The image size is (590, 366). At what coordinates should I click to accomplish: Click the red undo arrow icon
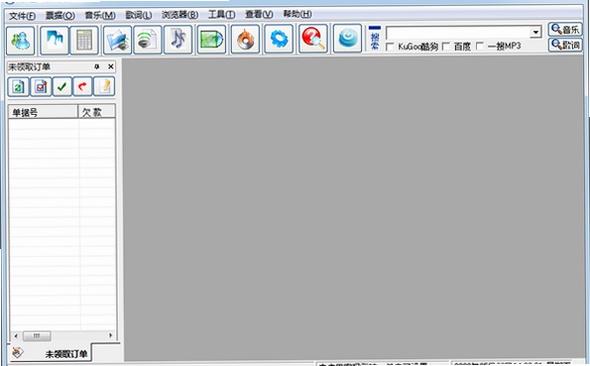[x=82, y=87]
